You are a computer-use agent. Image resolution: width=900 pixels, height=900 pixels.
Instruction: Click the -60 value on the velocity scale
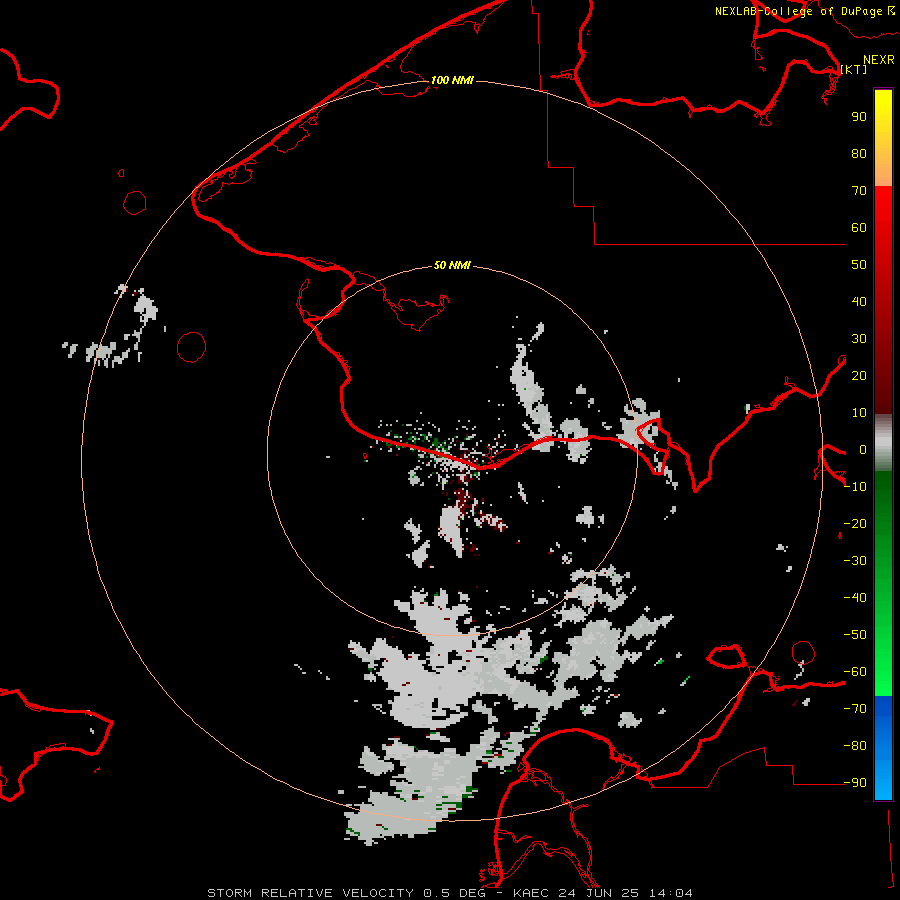(855, 672)
